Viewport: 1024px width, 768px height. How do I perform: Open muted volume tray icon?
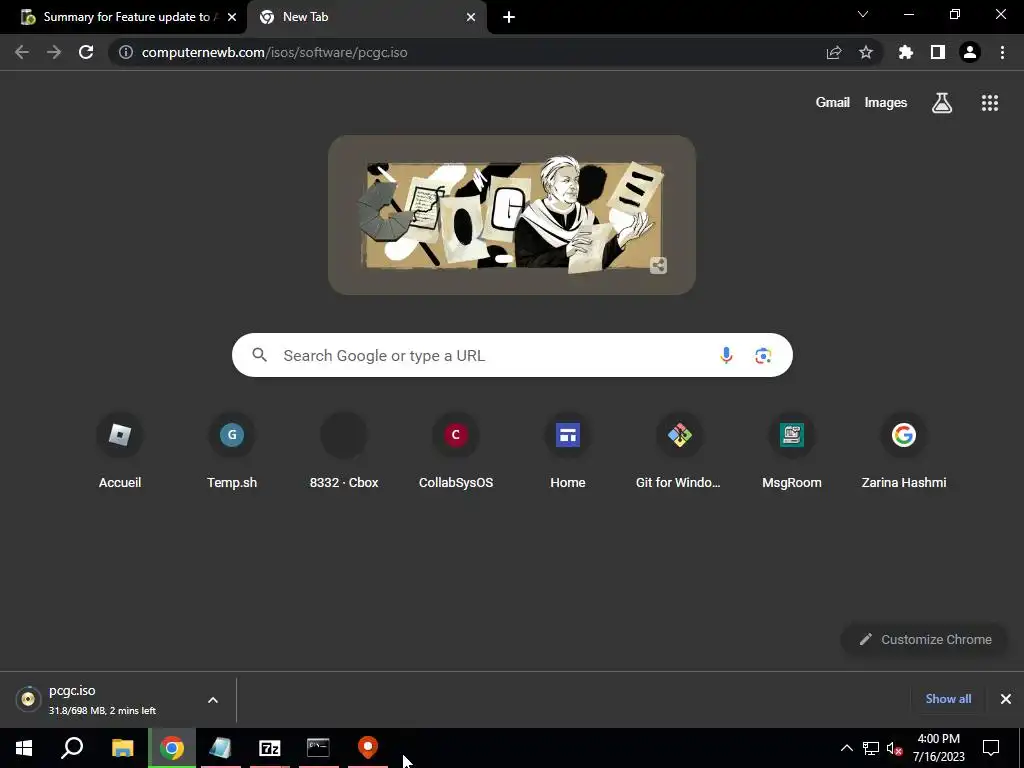(x=895, y=748)
